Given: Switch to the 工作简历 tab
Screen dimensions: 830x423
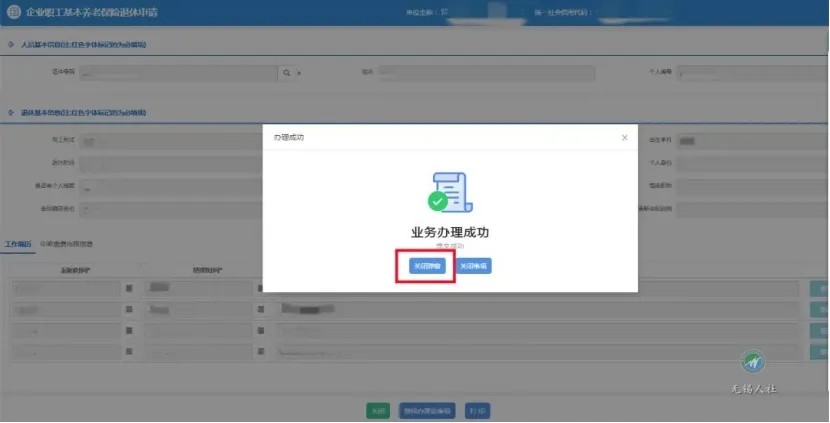Looking at the screenshot, I should coord(17,244).
